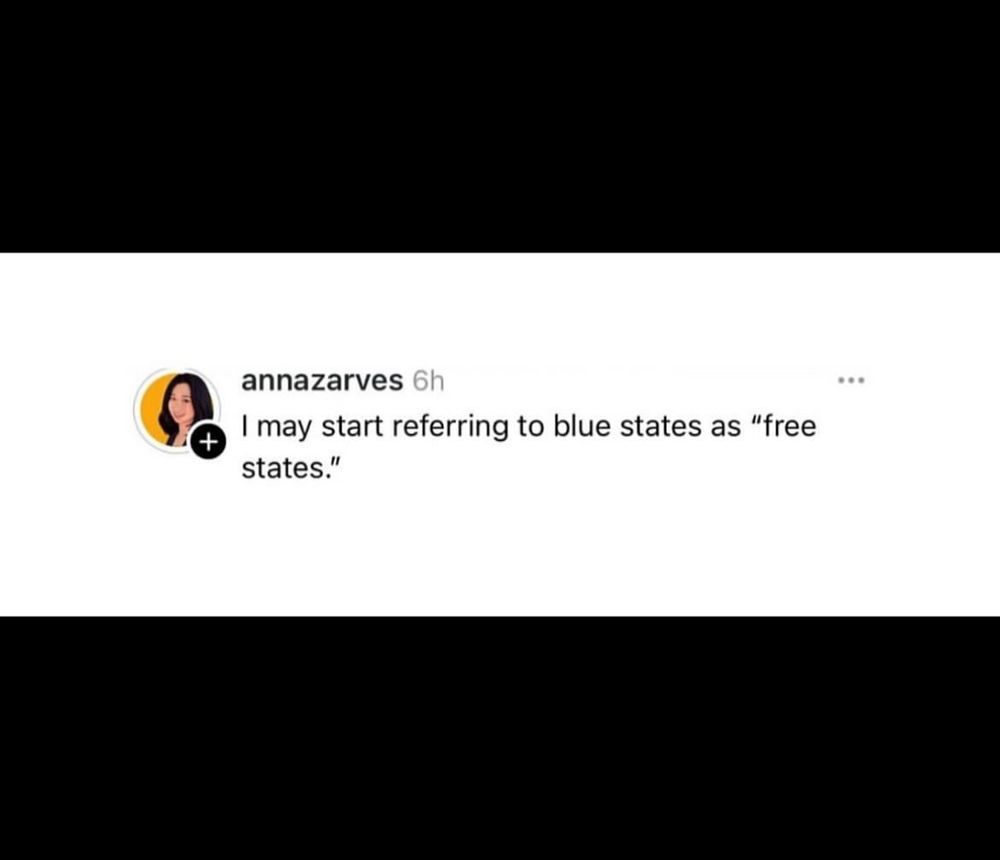
Task: Click the post's first text line
Action: pos(529,426)
